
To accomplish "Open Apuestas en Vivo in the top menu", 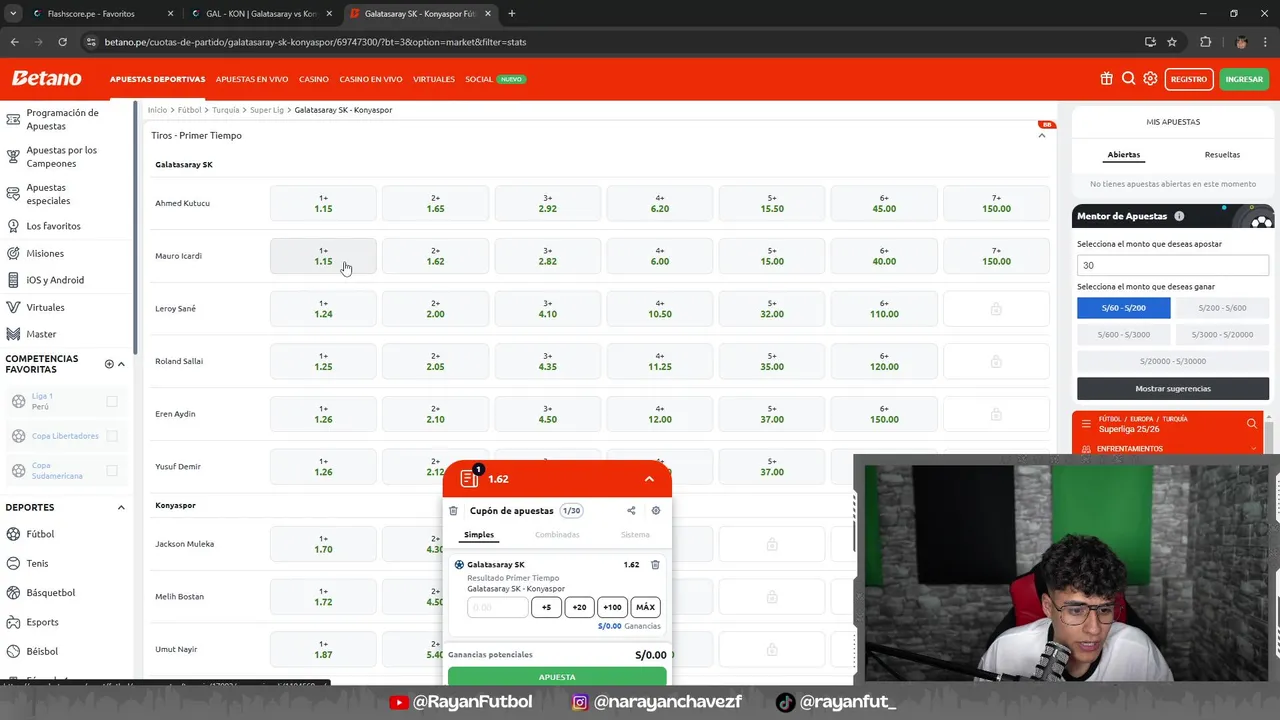I will pos(252,79).
